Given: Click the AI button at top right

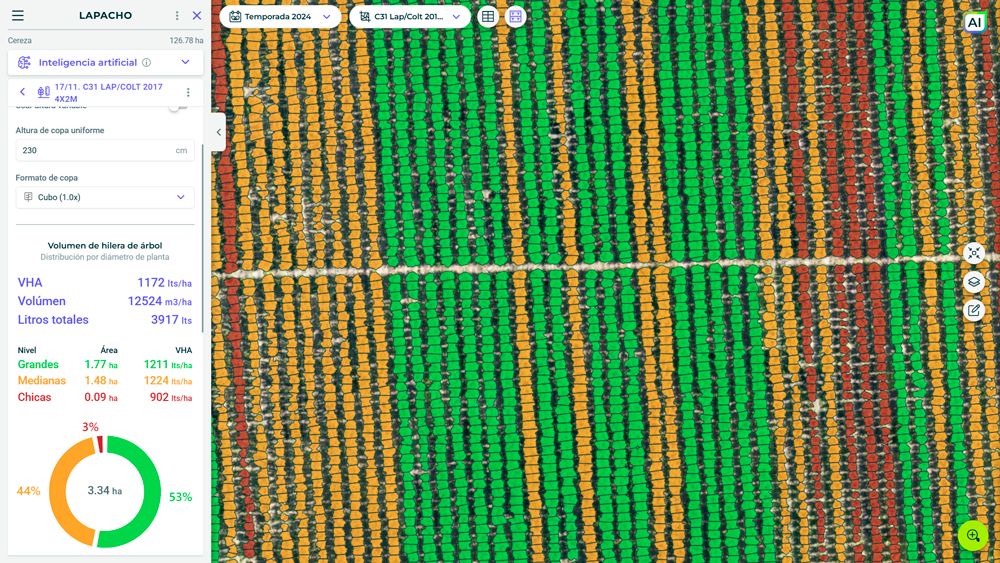Looking at the screenshot, I should click(973, 23).
